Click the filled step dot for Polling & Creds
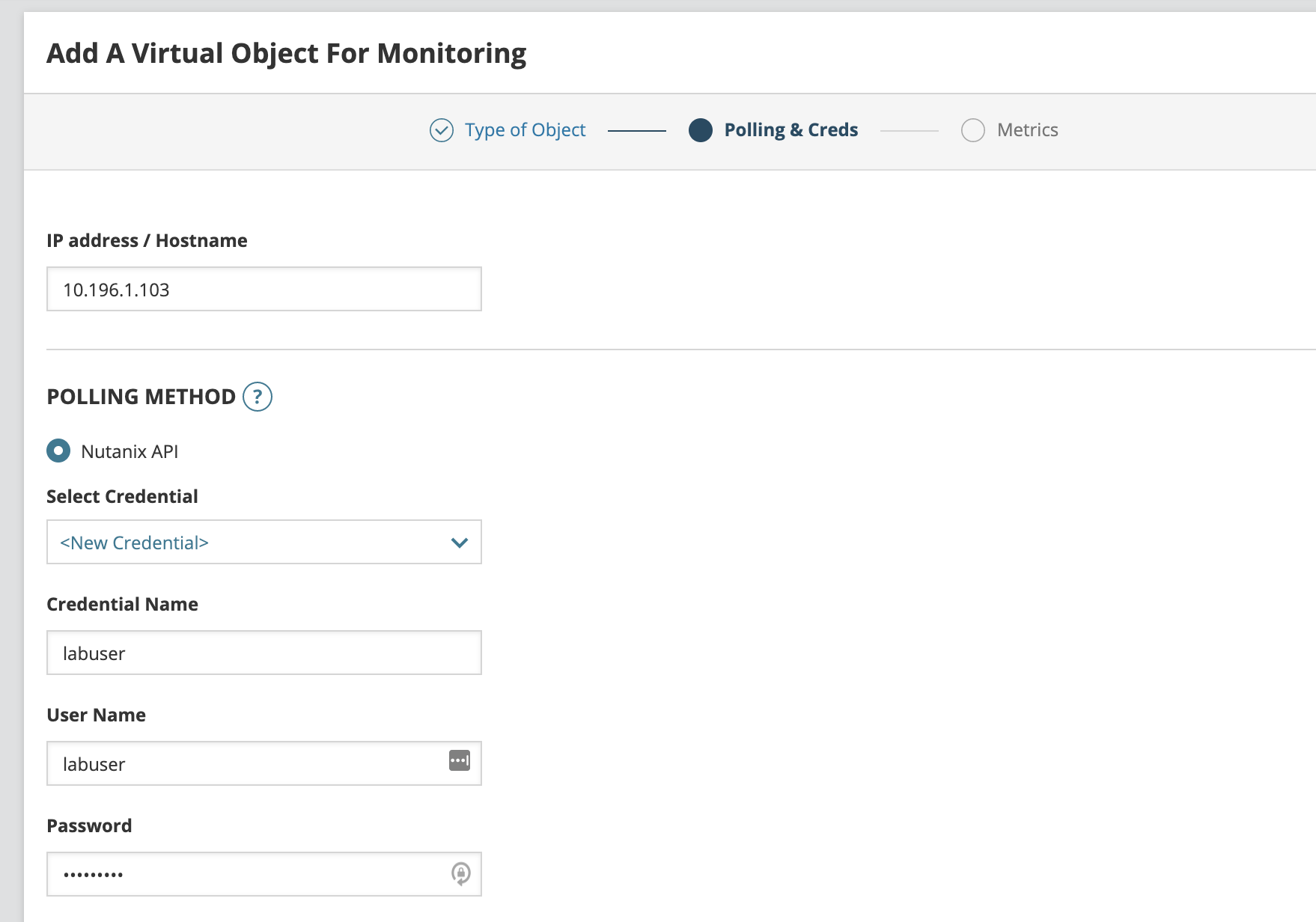Image resolution: width=1316 pixels, height=922 pixels. click(x=701, y=130)
